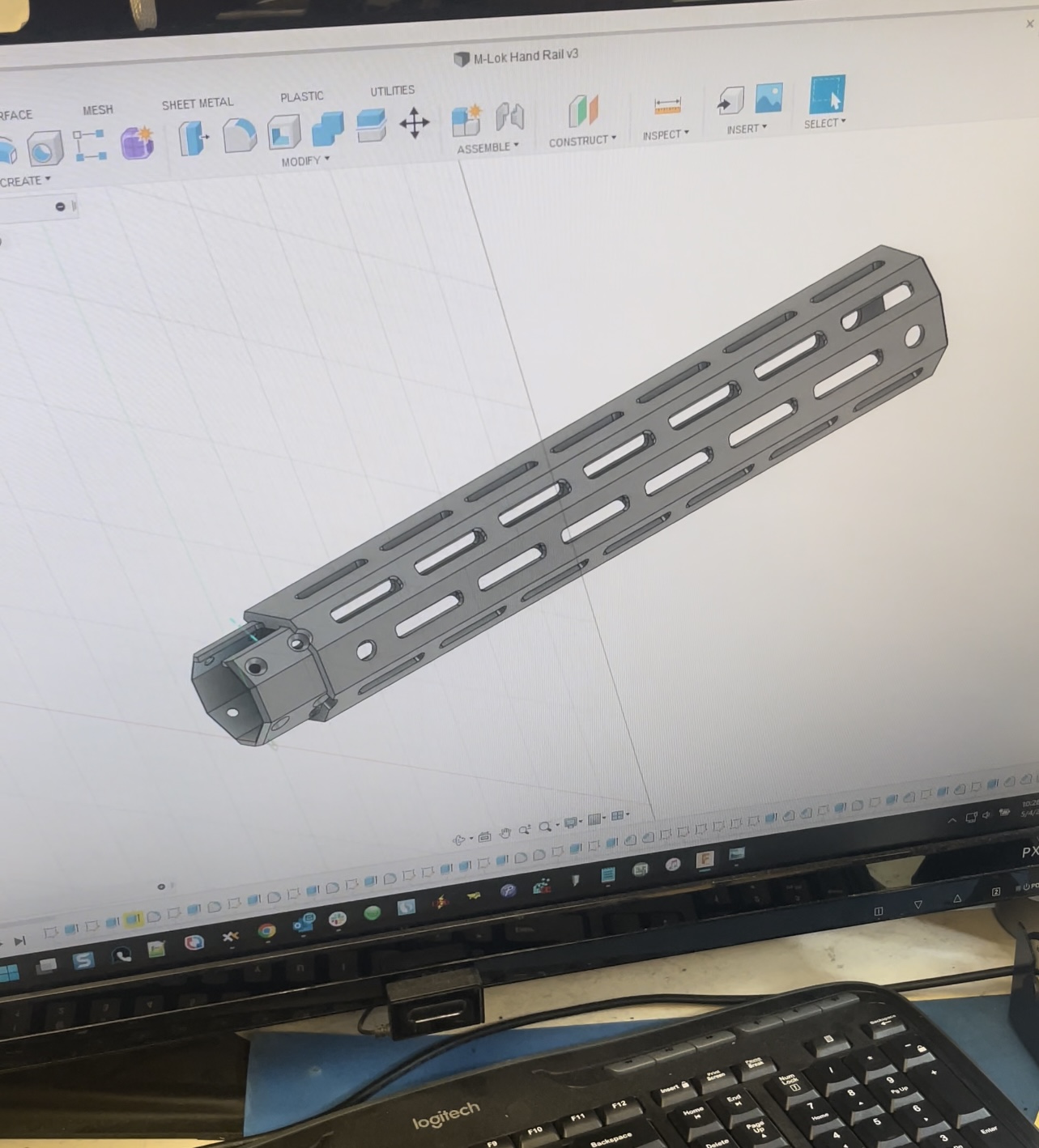Switch to the PLASTIC tab

pyautogui.click(x=301, y=97)
